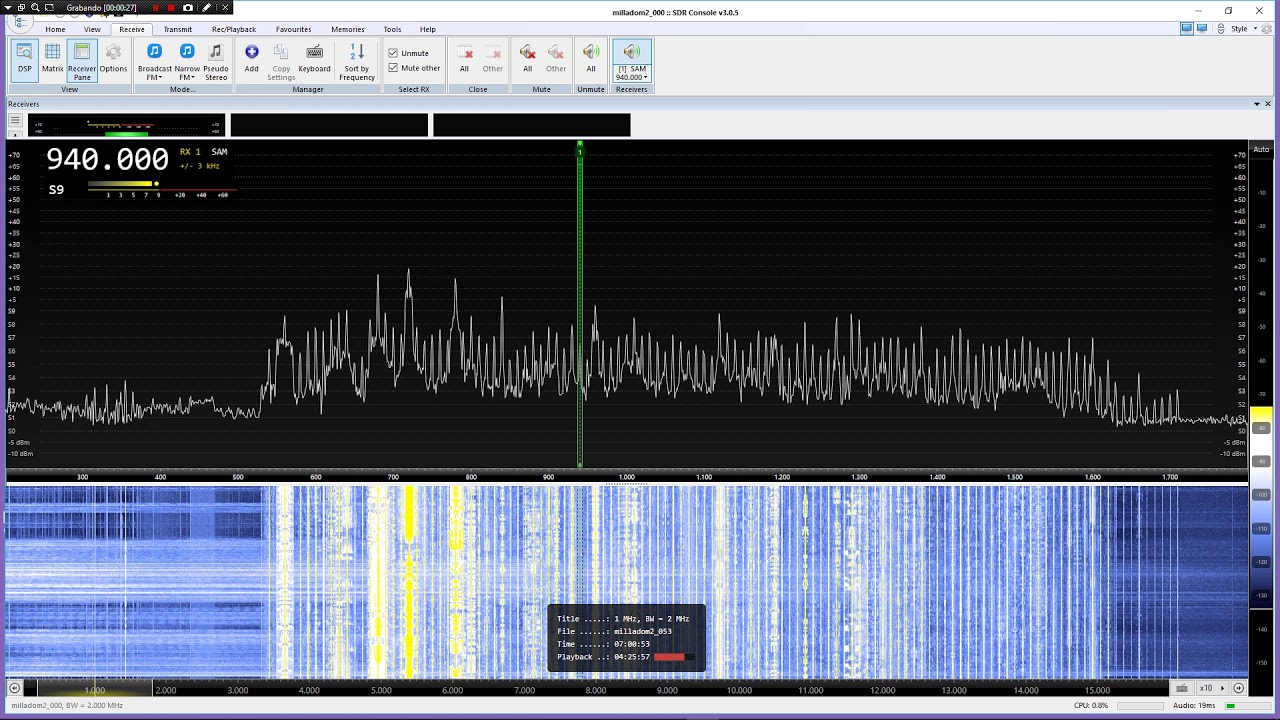Select second monitor layout icon
1280x720 pixels.
(1202, 29)
